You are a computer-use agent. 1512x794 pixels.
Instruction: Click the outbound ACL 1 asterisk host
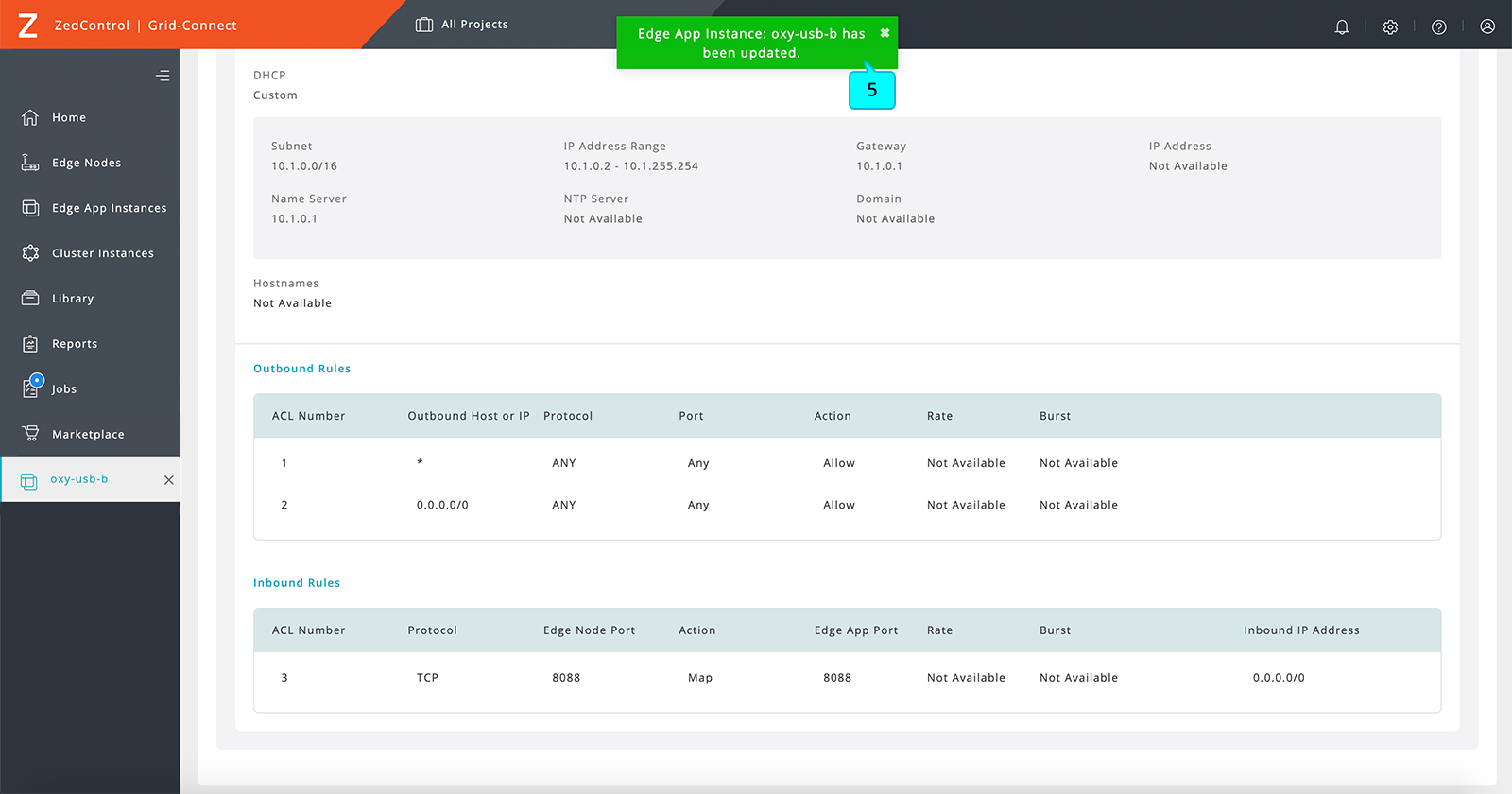click(x=420, y=463)
